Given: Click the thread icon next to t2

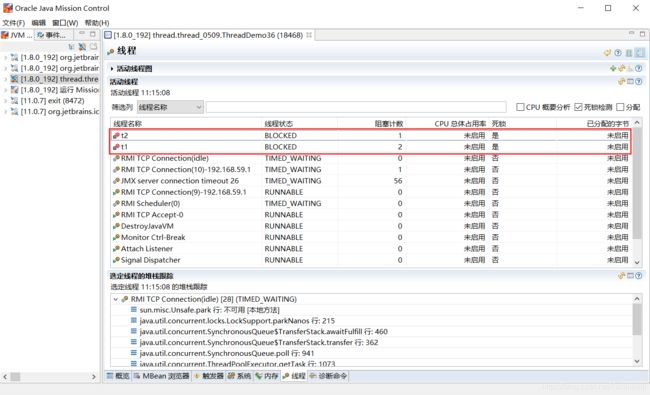Looking at the screenshot, I should click(x=116, y=136).
